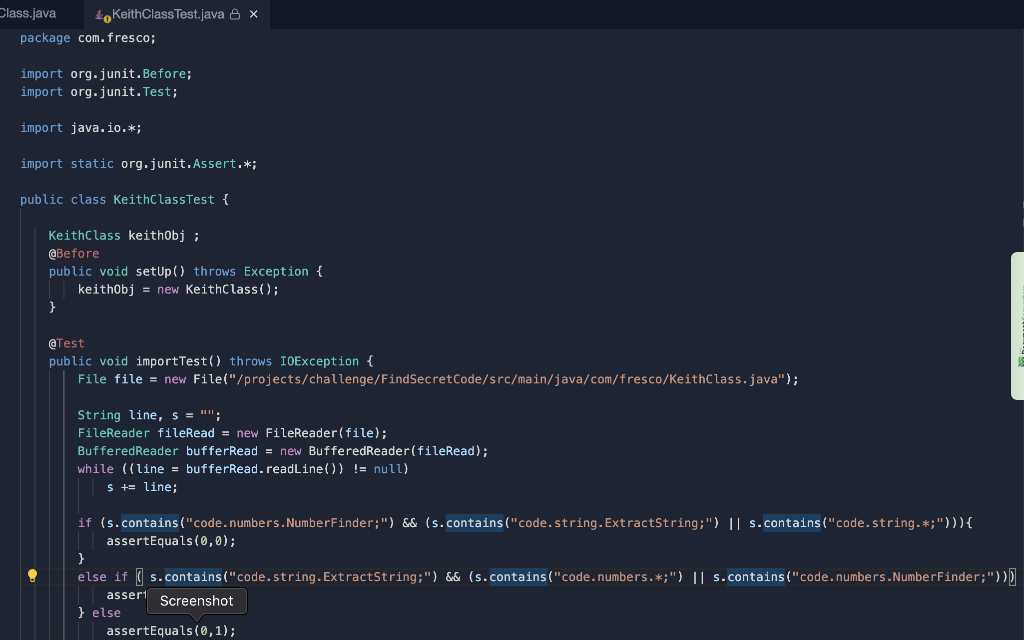This screenshot has height=640, width=1024.
Task: Click the 'while' keyword
Action: (x=95, y=469)
